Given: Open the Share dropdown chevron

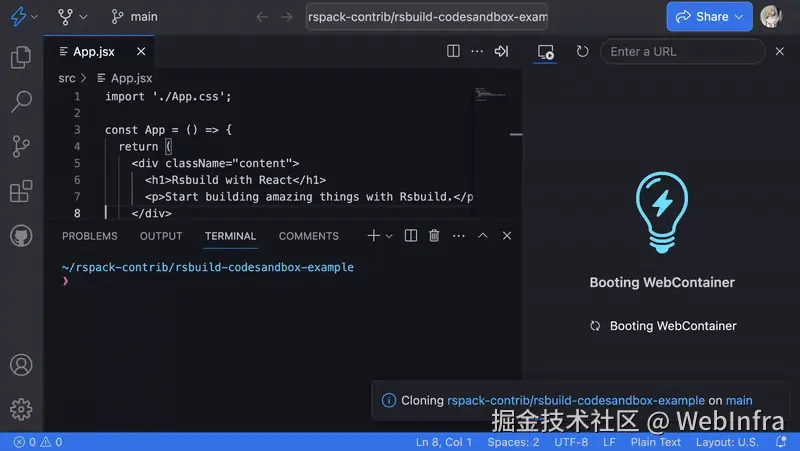Looking at the screenshot, I should [x=739, y=17].
